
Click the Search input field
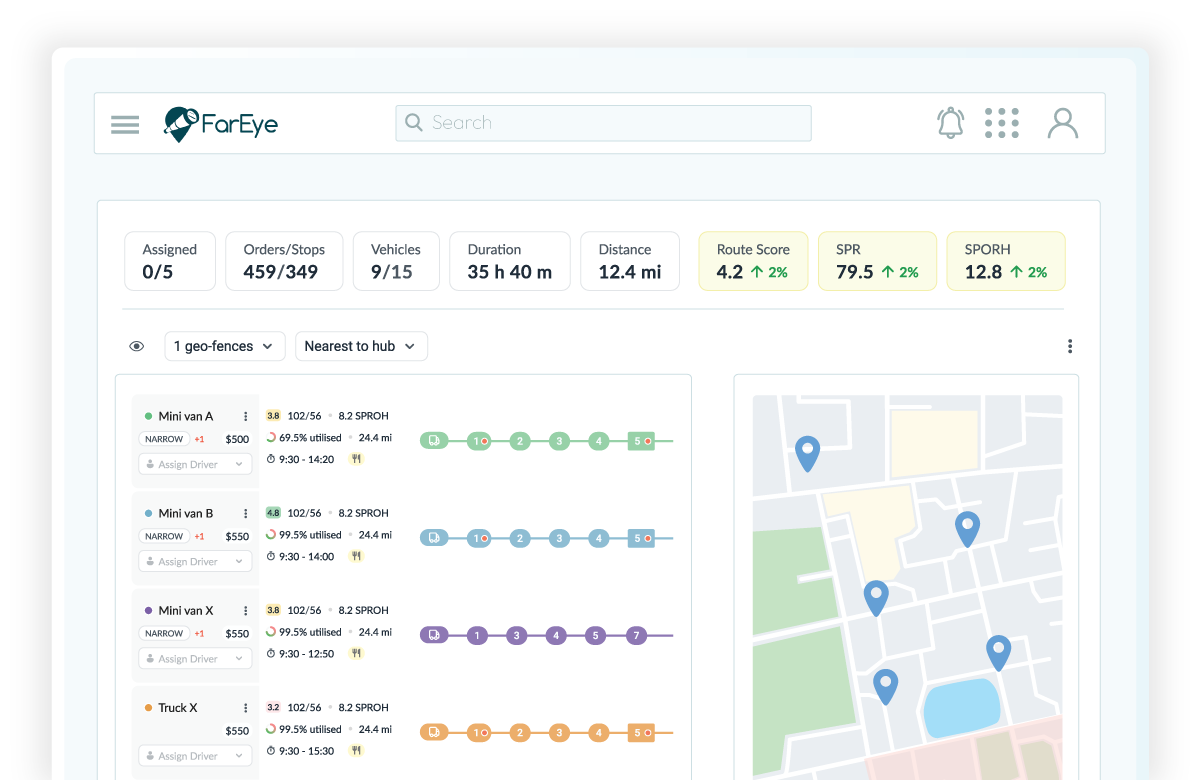point(603,123)
